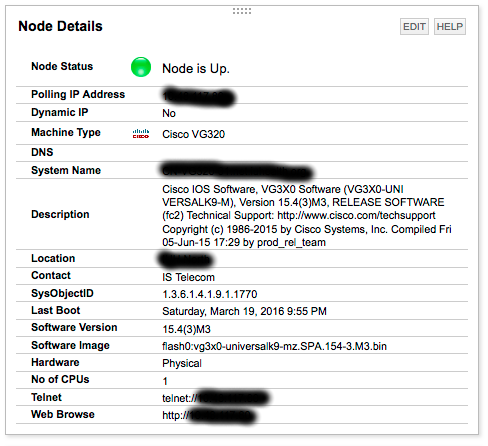Open the http:// Web Browse link
The width and height of the screenshot is (488, 446).
(209, 415)
